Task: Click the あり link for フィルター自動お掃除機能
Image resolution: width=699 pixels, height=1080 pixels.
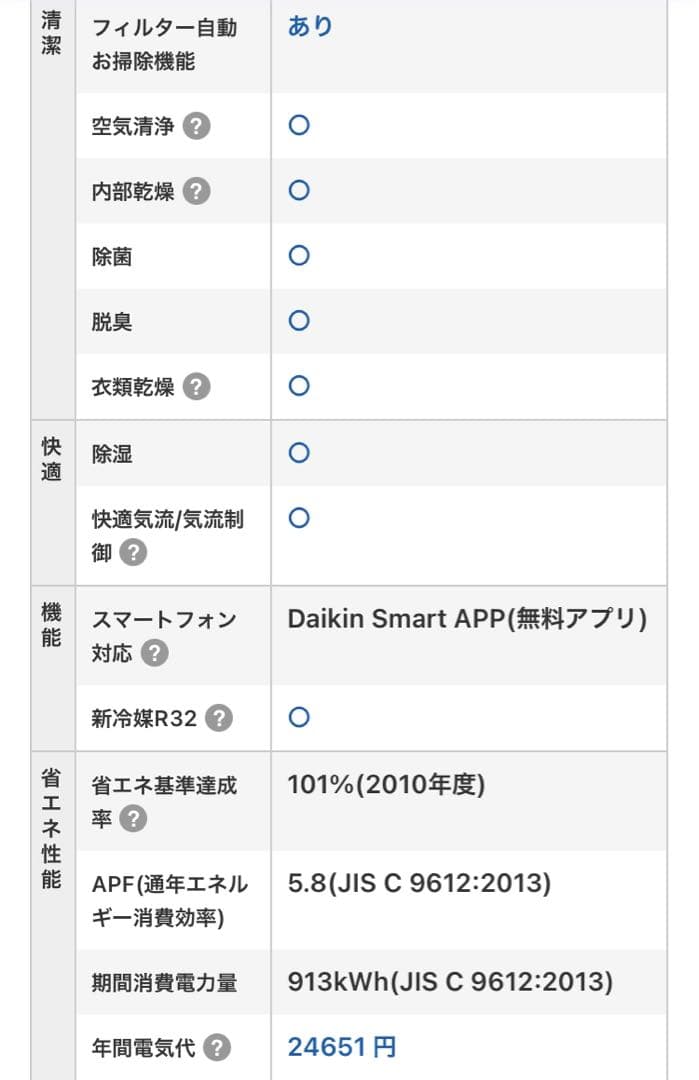Action: click(x=310, y=27)
